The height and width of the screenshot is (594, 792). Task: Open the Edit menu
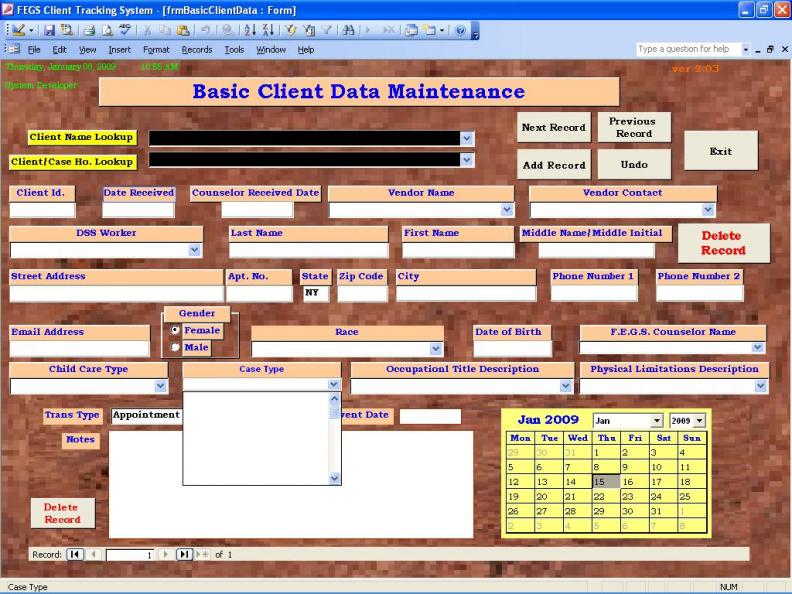[x=59, y=50]
